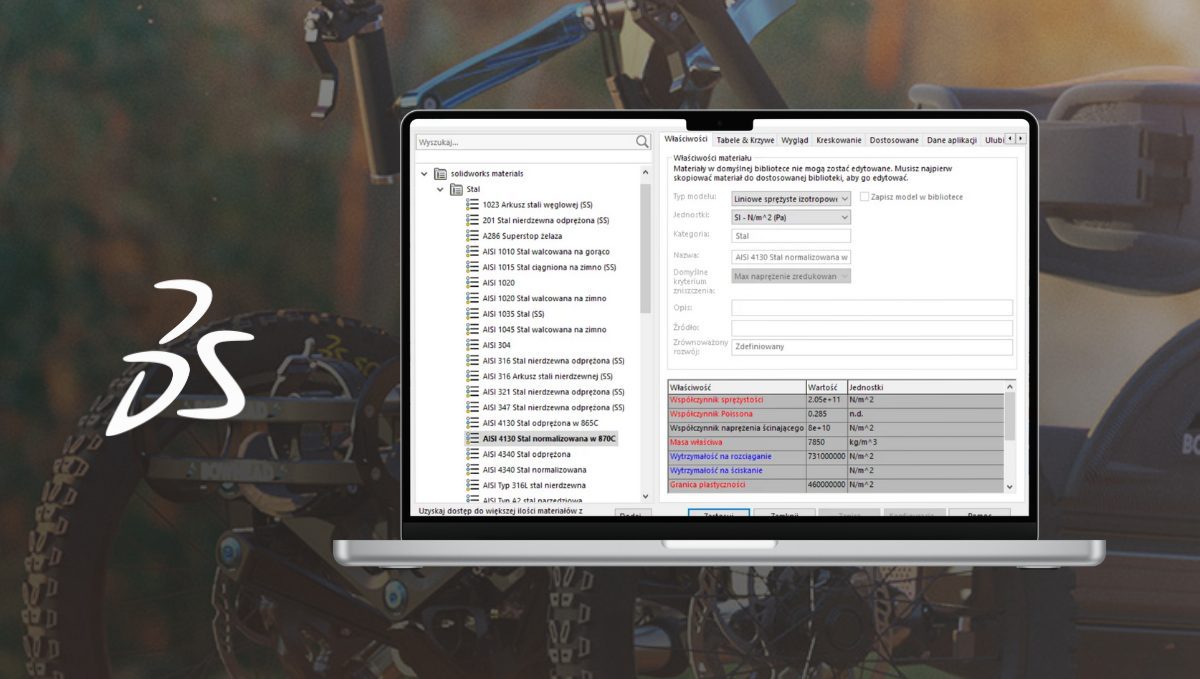
Task: Click the Zrównoważony rozwój field
Action: click(x=872, y=347)
